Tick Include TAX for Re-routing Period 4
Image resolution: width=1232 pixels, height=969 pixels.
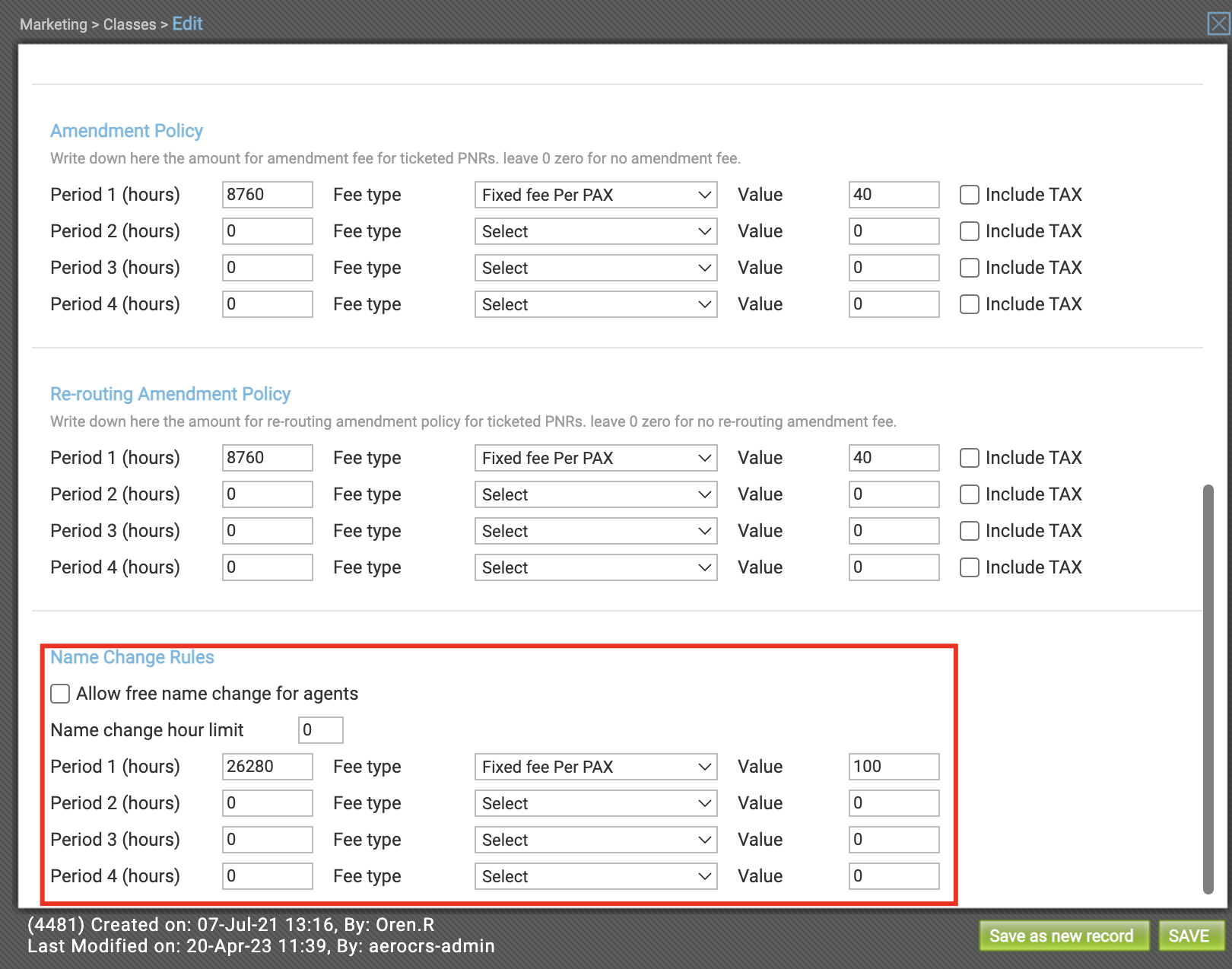click(x=969, y=567)
